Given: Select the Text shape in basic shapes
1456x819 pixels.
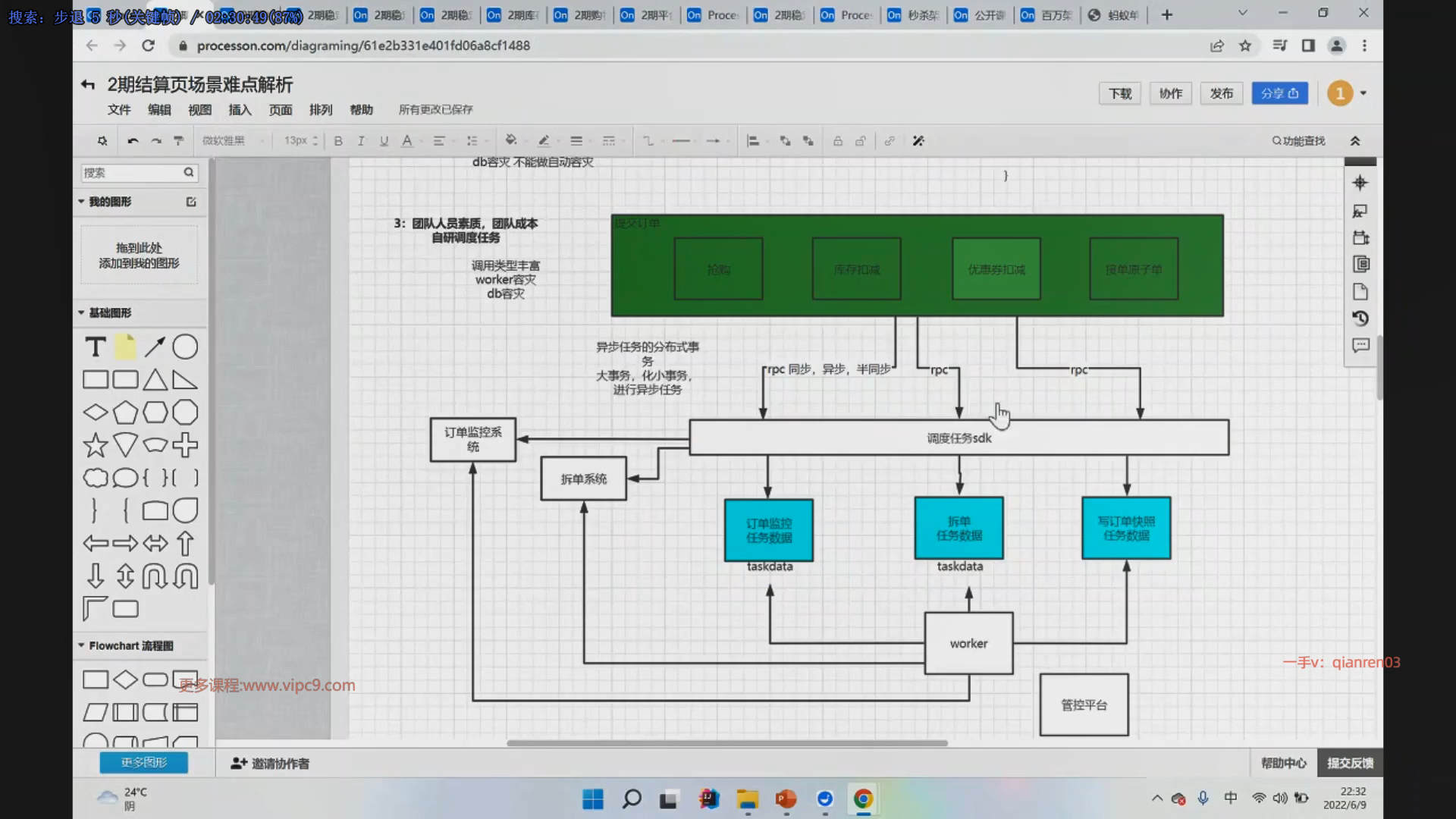Looking at the screenshot, I should click(96, 347).
